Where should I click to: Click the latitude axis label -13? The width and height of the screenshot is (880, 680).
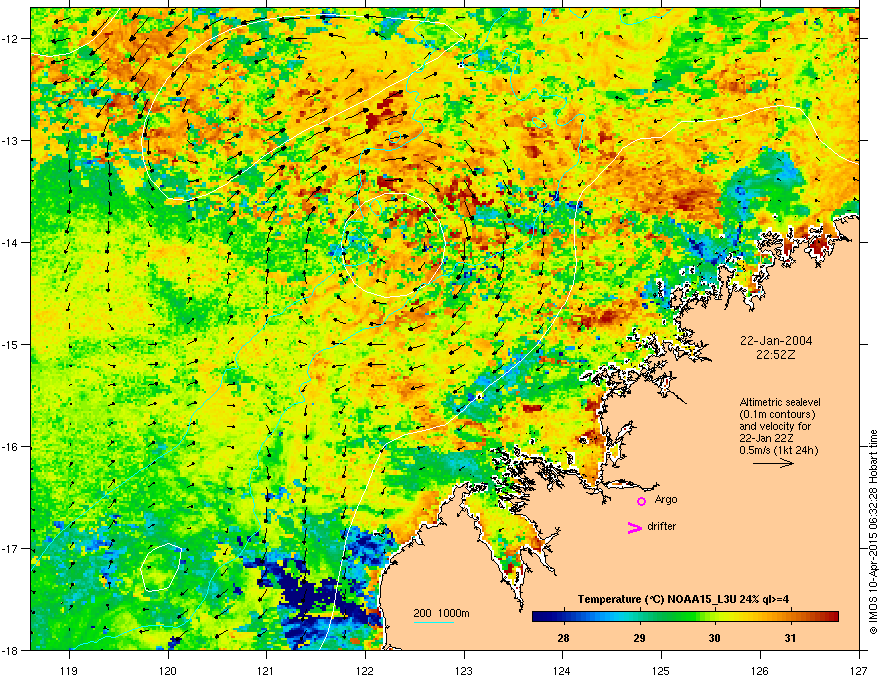[11, 140]
